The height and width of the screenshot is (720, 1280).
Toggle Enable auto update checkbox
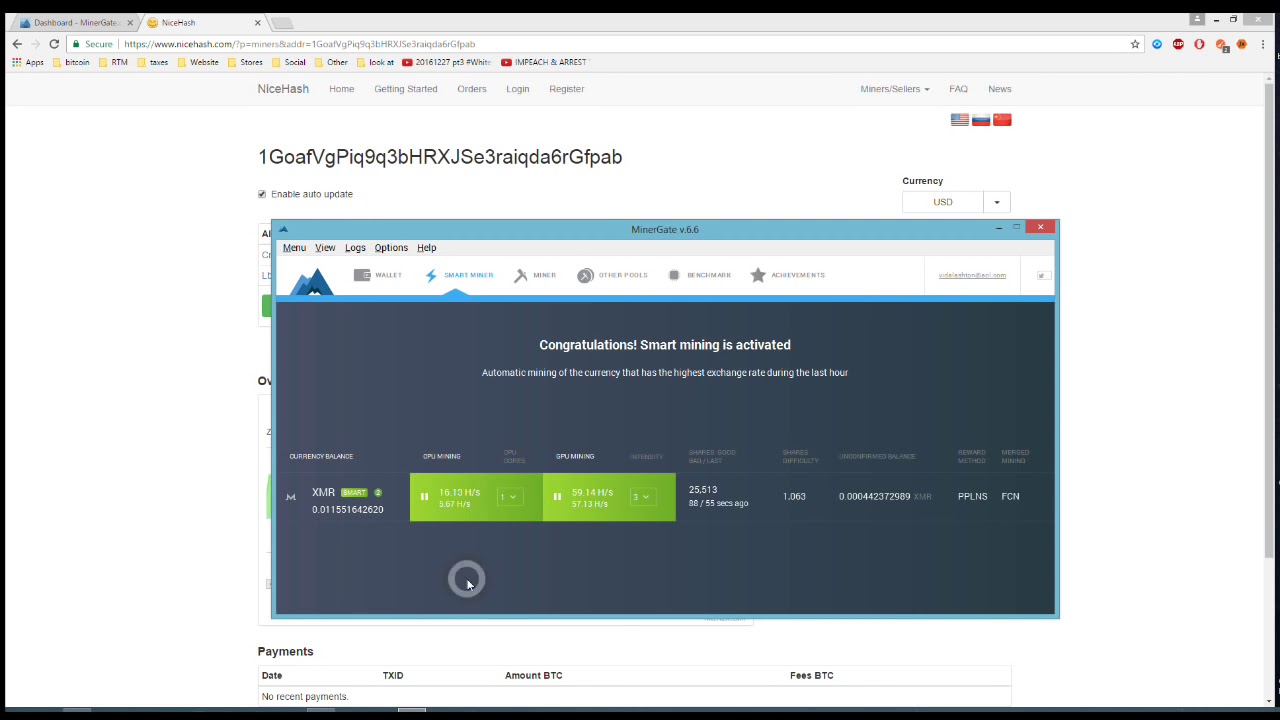(262, 194)
